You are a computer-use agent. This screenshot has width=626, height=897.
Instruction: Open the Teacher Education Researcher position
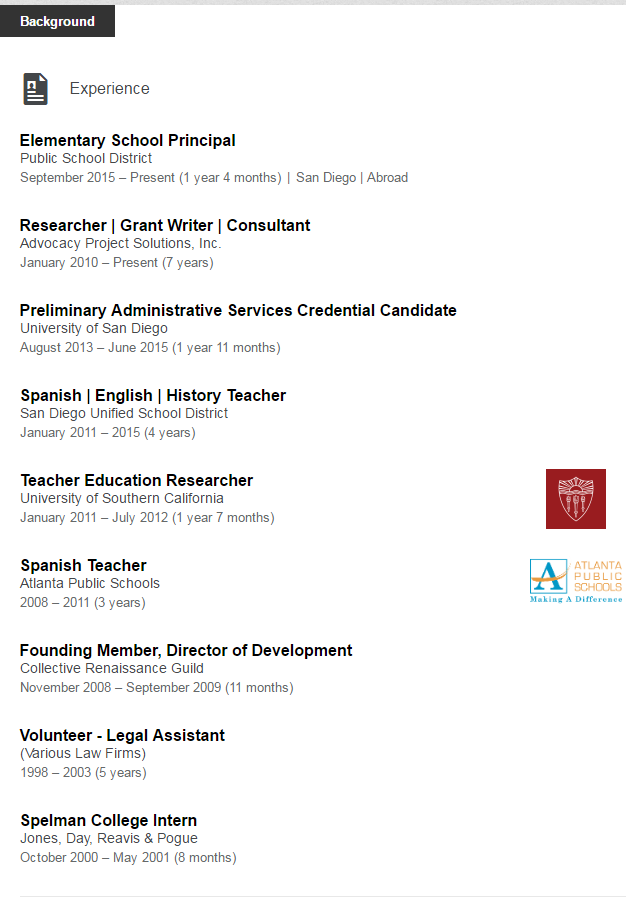(x=137, y=481)
